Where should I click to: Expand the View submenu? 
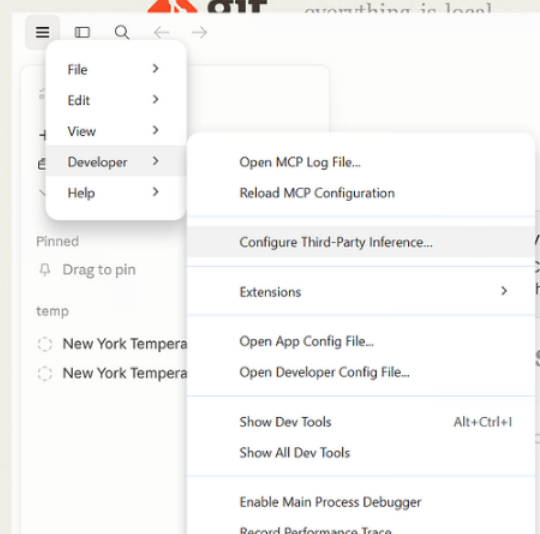click(116, 131)
